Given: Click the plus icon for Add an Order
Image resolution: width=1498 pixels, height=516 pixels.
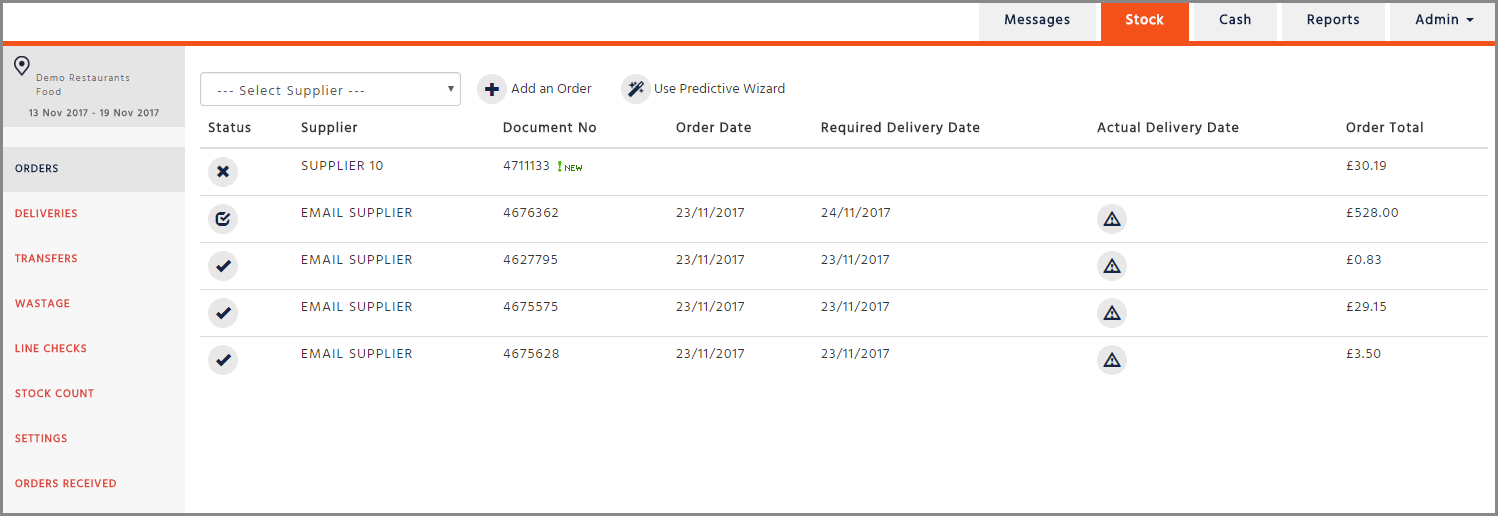Looking at the screenshot, I should [x=492, y=89].
